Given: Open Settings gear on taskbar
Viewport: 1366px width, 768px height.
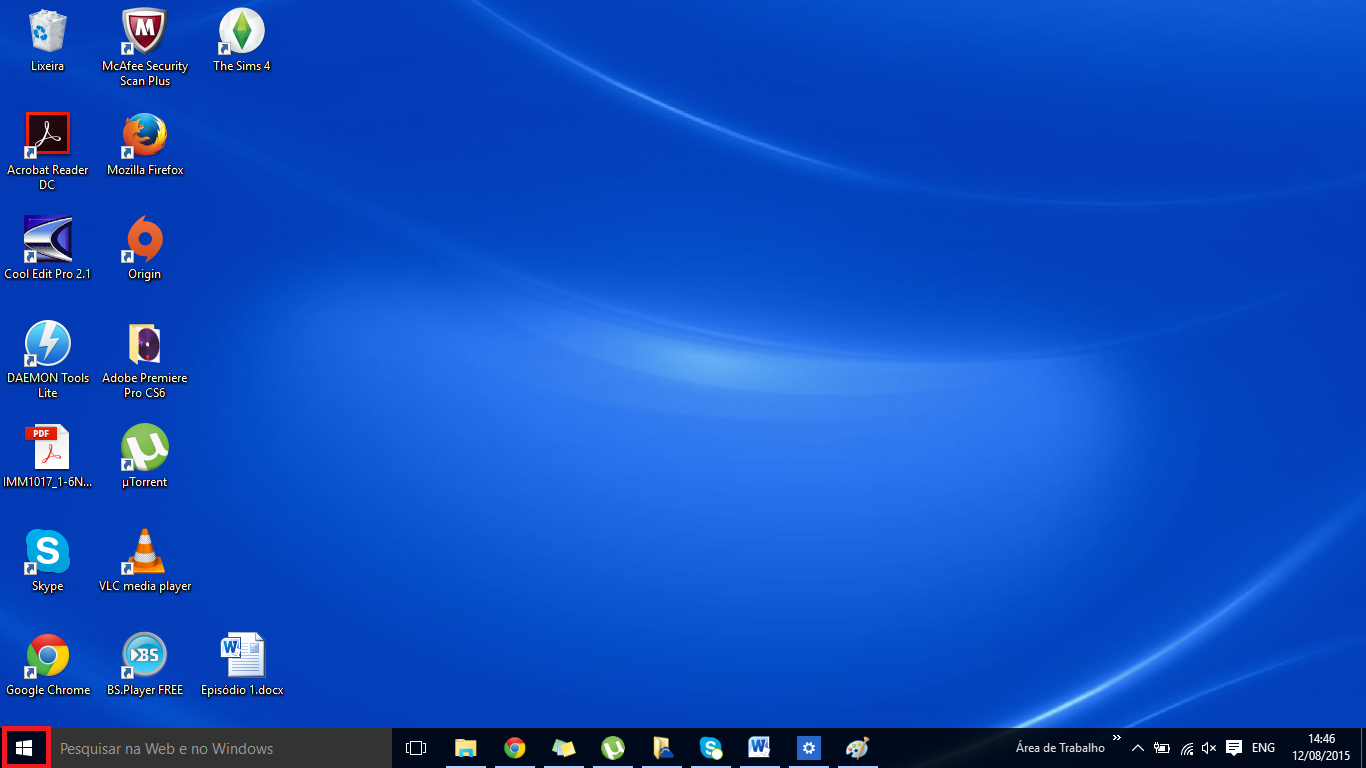Looking at the screenshot, I should coord(809,748).
